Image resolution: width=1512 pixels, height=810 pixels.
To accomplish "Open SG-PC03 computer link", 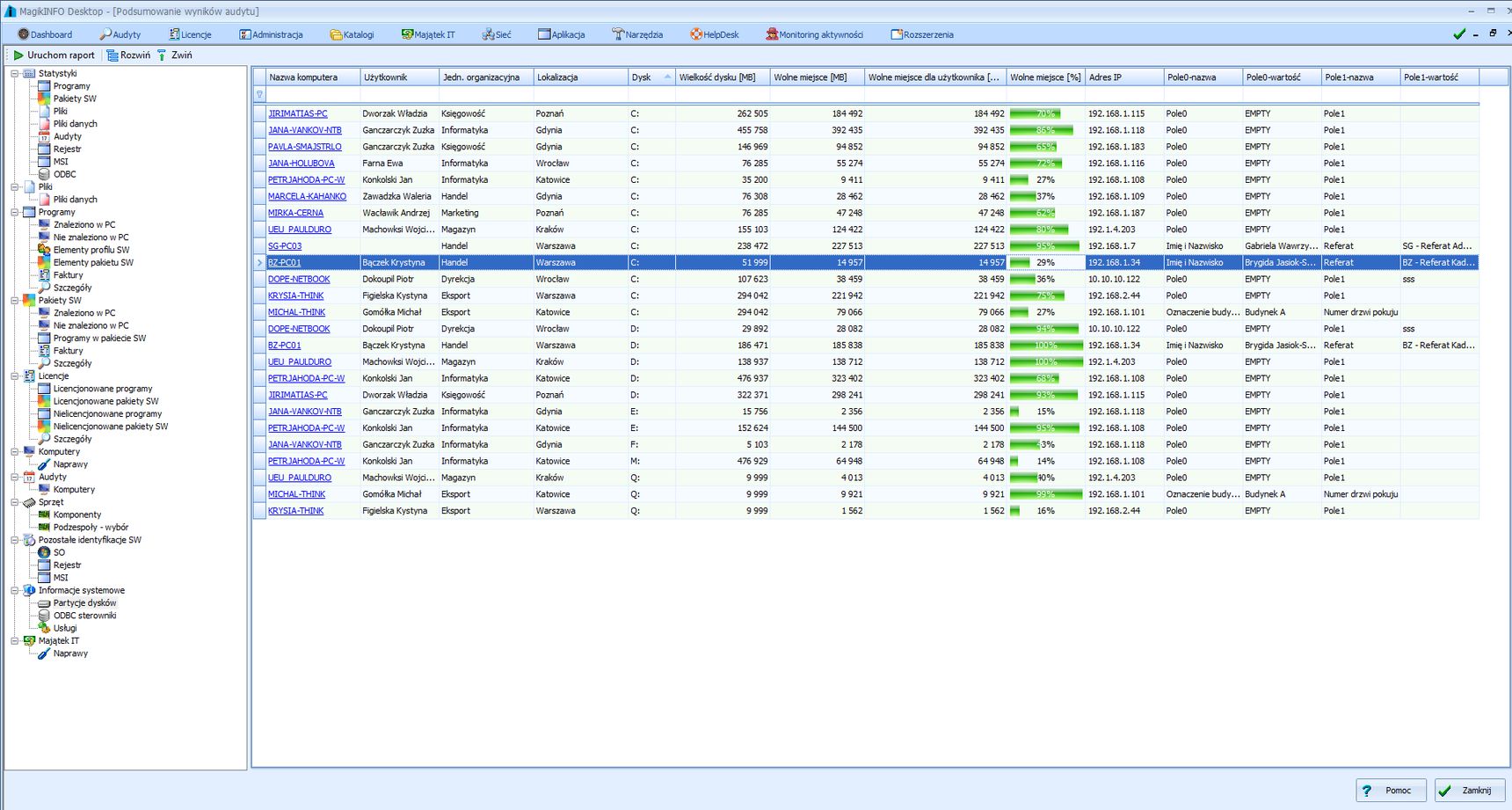I will point(285,246).
